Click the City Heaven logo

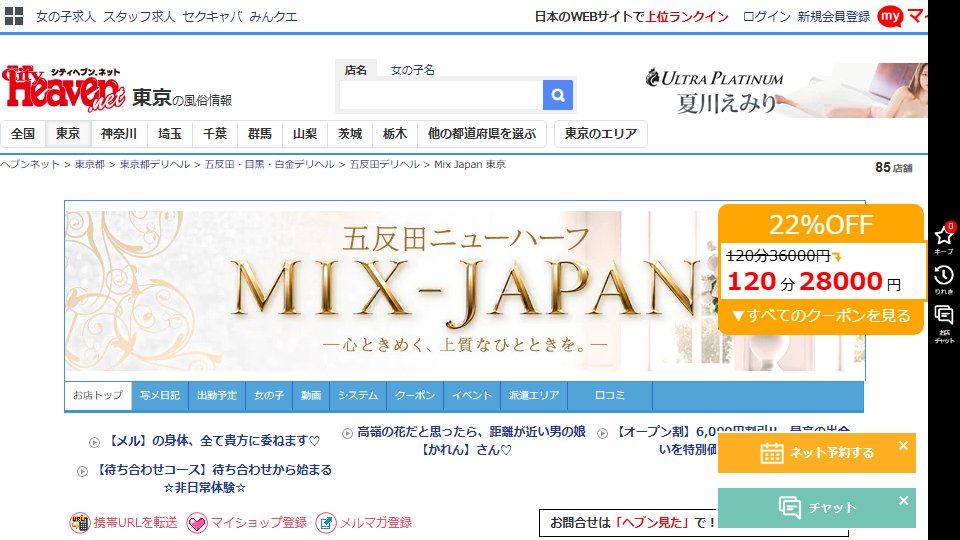64,89
